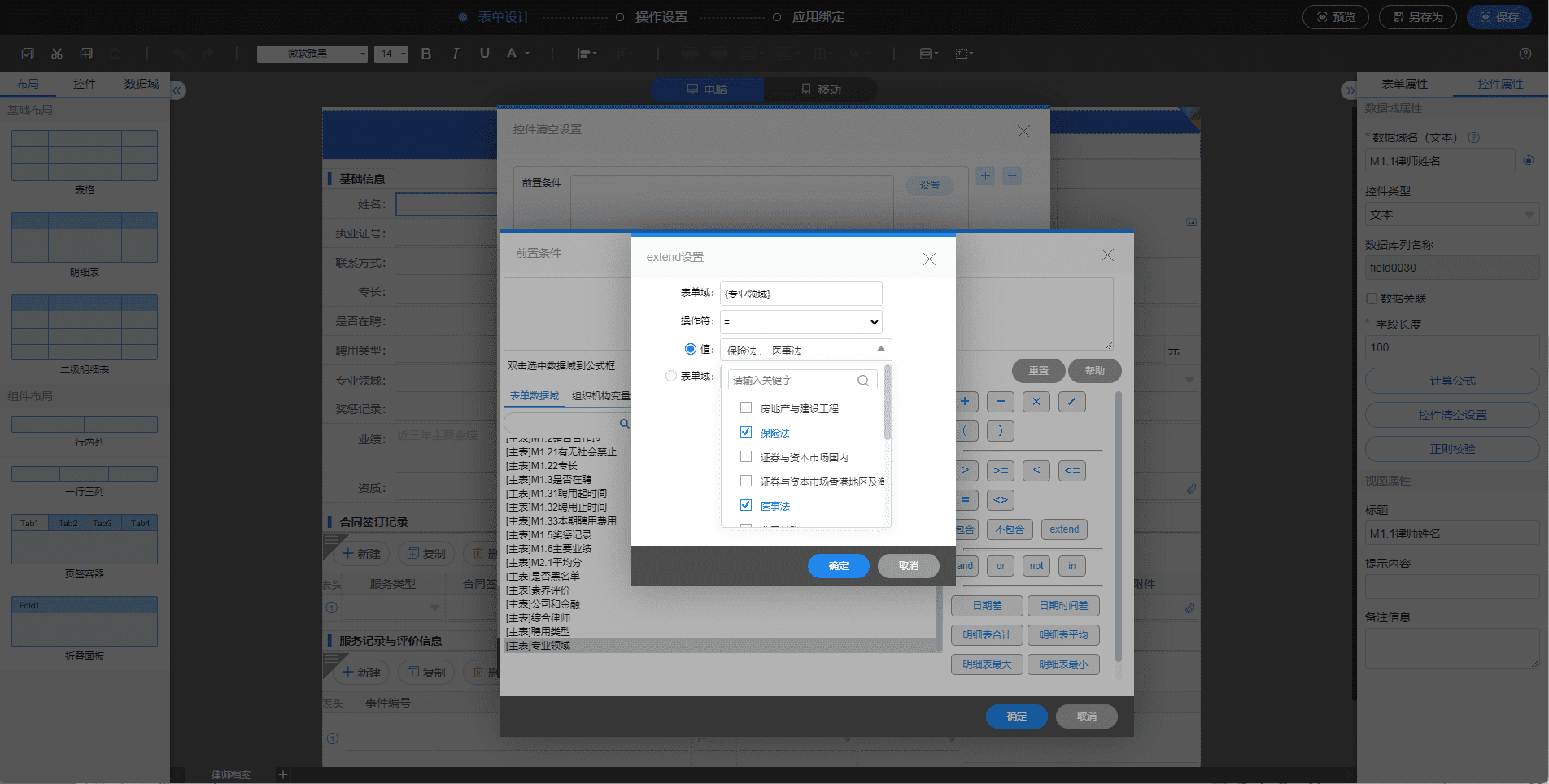
Task: Toggle the 数据关联 checkbox
Action: click(1372, 298)
